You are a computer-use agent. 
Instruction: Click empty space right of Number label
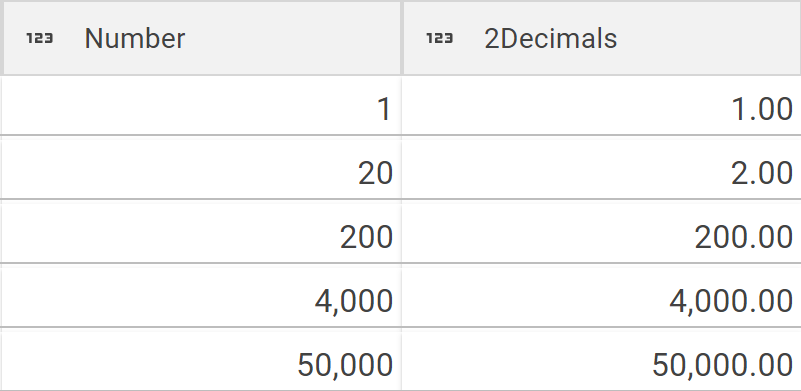pyautogui.click(x=291, y=38)
